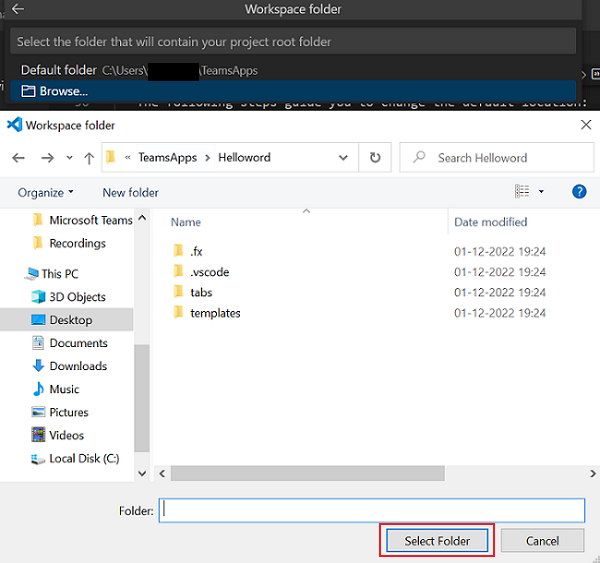Click the back arrow in Workspace folder quick pick
Image resolution: width=600 pixels, height=563 pixels.
18,9
